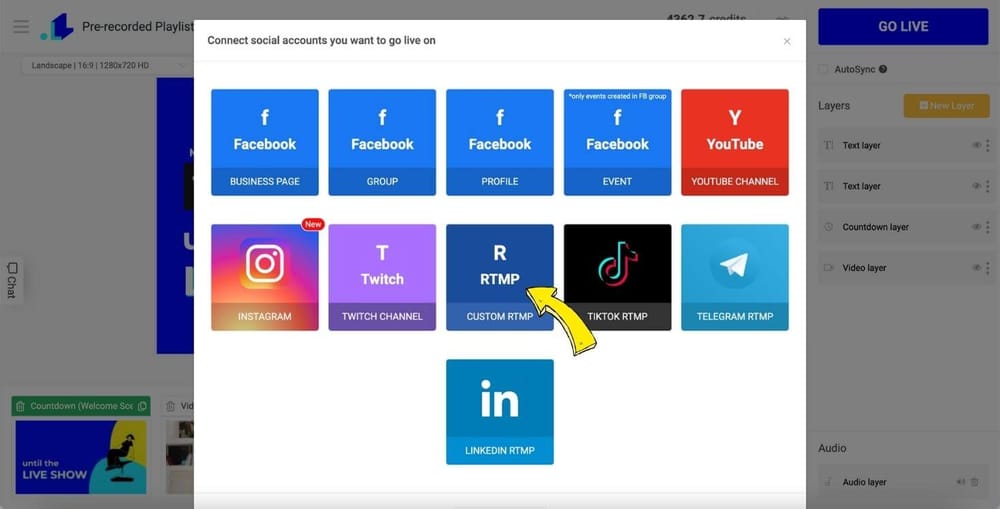
Task: Connect a Twitch Channel
Action: [382, 277]
